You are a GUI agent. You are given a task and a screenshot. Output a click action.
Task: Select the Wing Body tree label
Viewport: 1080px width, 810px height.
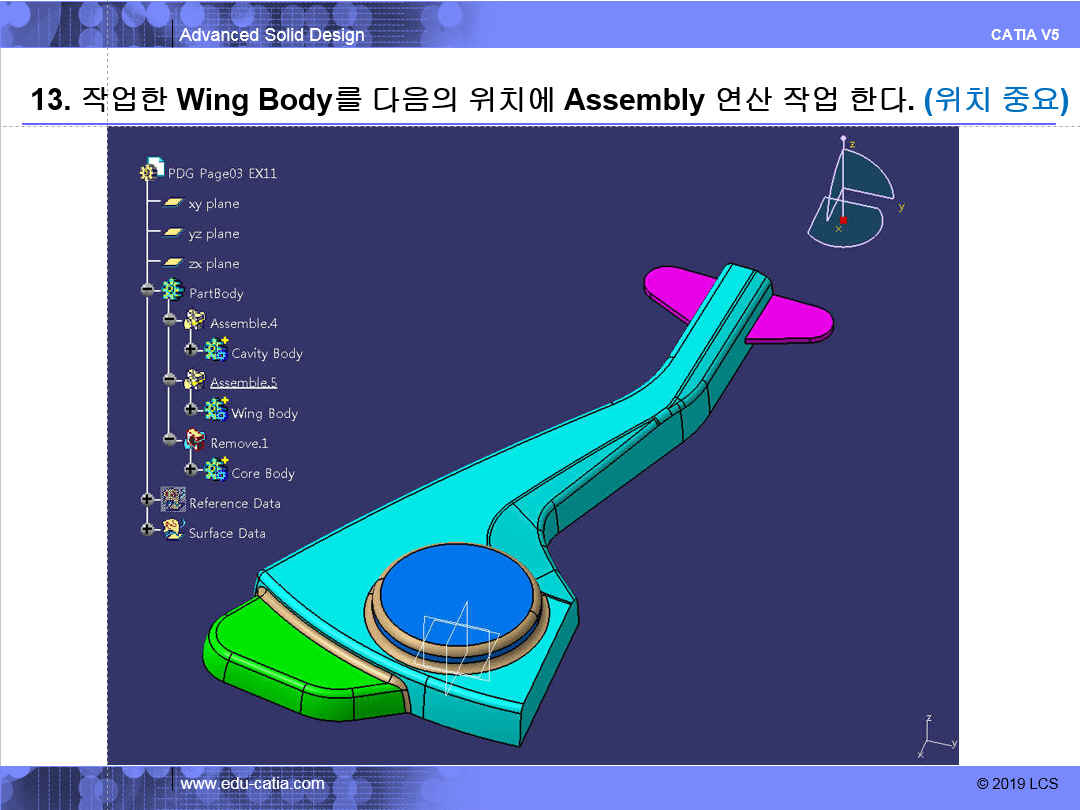coord(264,413)
